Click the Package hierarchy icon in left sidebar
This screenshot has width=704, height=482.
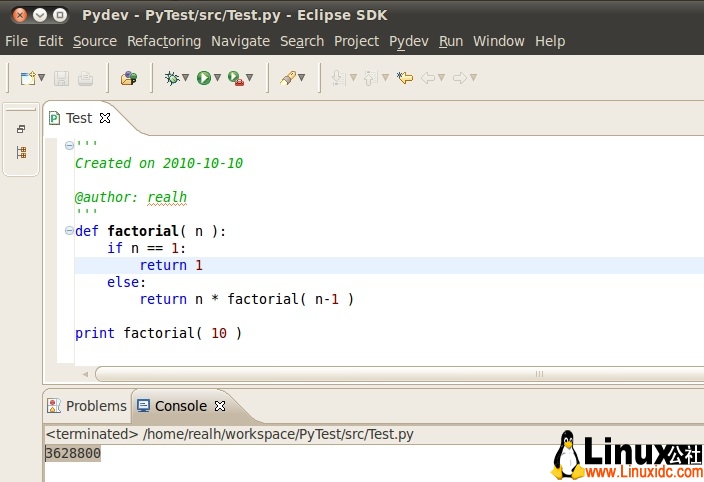[21, 153]
